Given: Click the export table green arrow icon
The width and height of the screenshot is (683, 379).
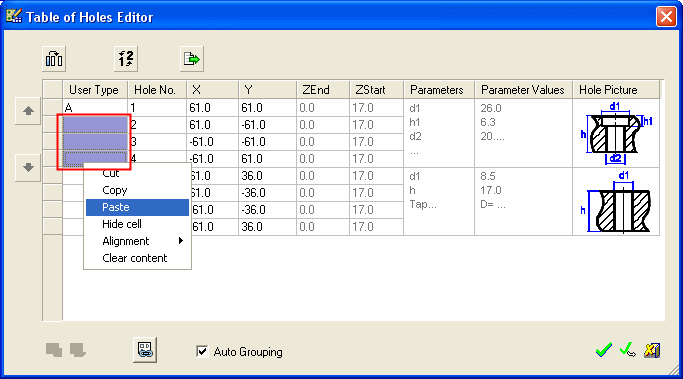Looking at the screenshot, I should click(192, 59).
